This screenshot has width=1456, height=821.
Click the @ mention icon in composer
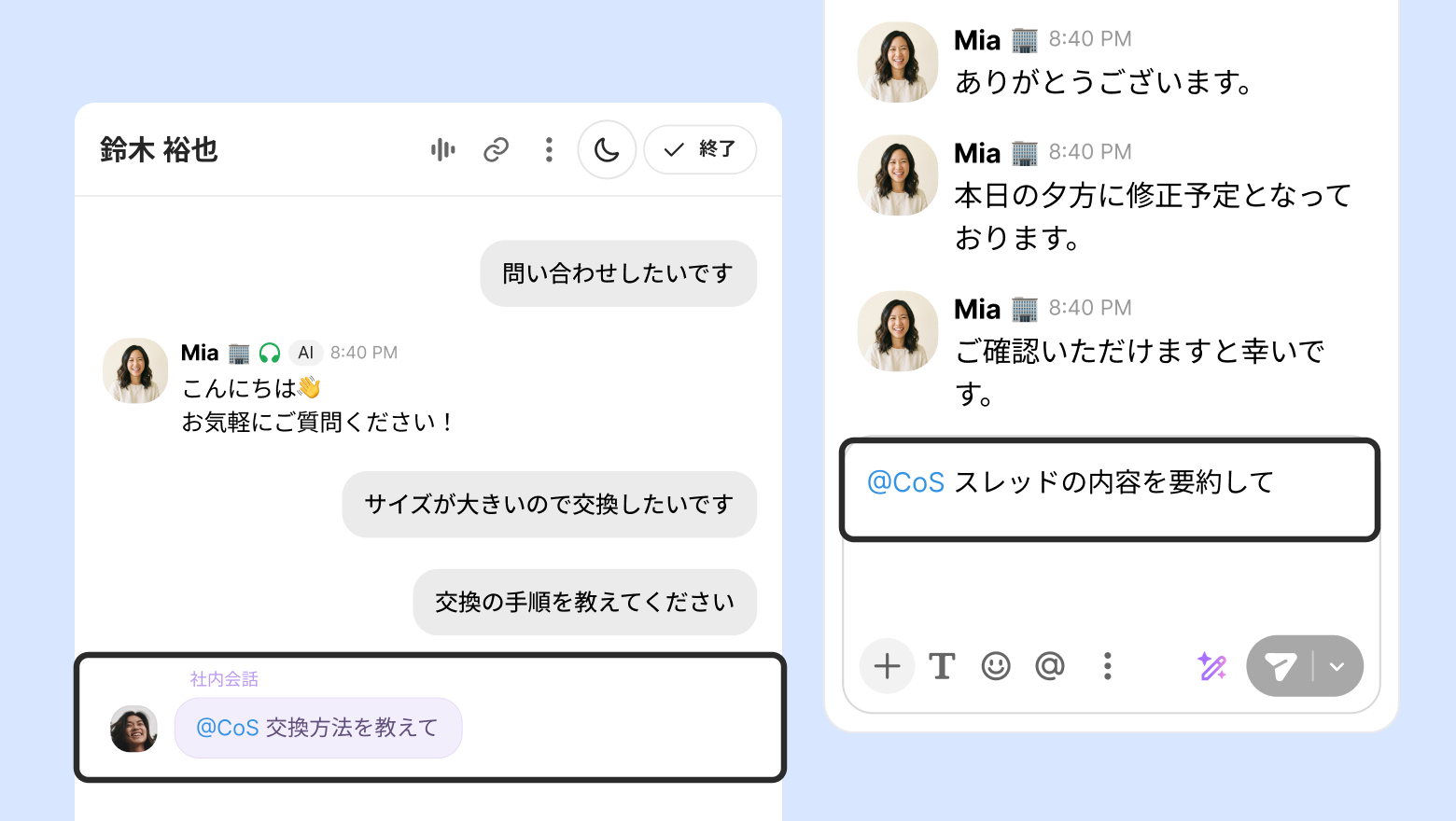point(1050,666)
